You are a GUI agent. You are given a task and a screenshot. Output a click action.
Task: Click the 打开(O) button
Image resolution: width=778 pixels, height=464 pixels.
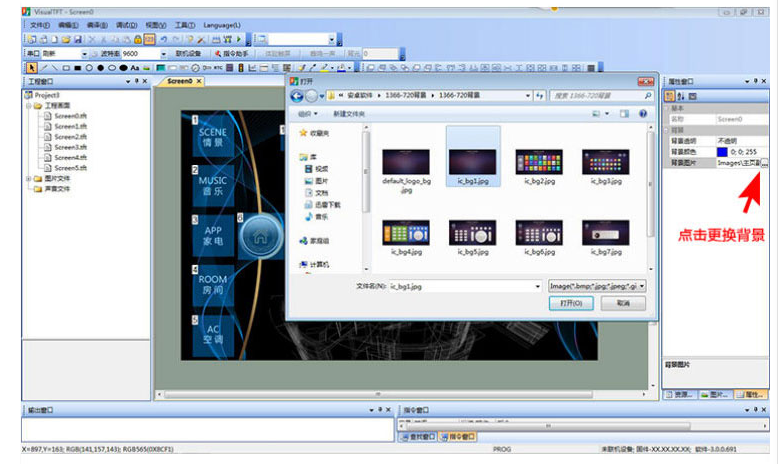tap(571, 303)
